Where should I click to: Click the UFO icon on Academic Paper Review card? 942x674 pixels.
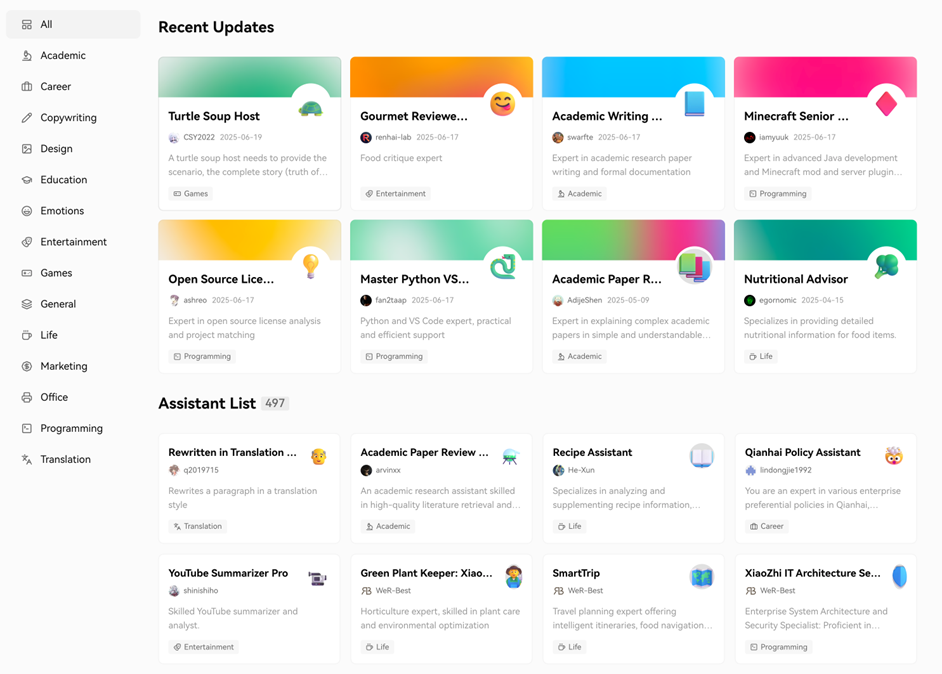tap(510, 457)
